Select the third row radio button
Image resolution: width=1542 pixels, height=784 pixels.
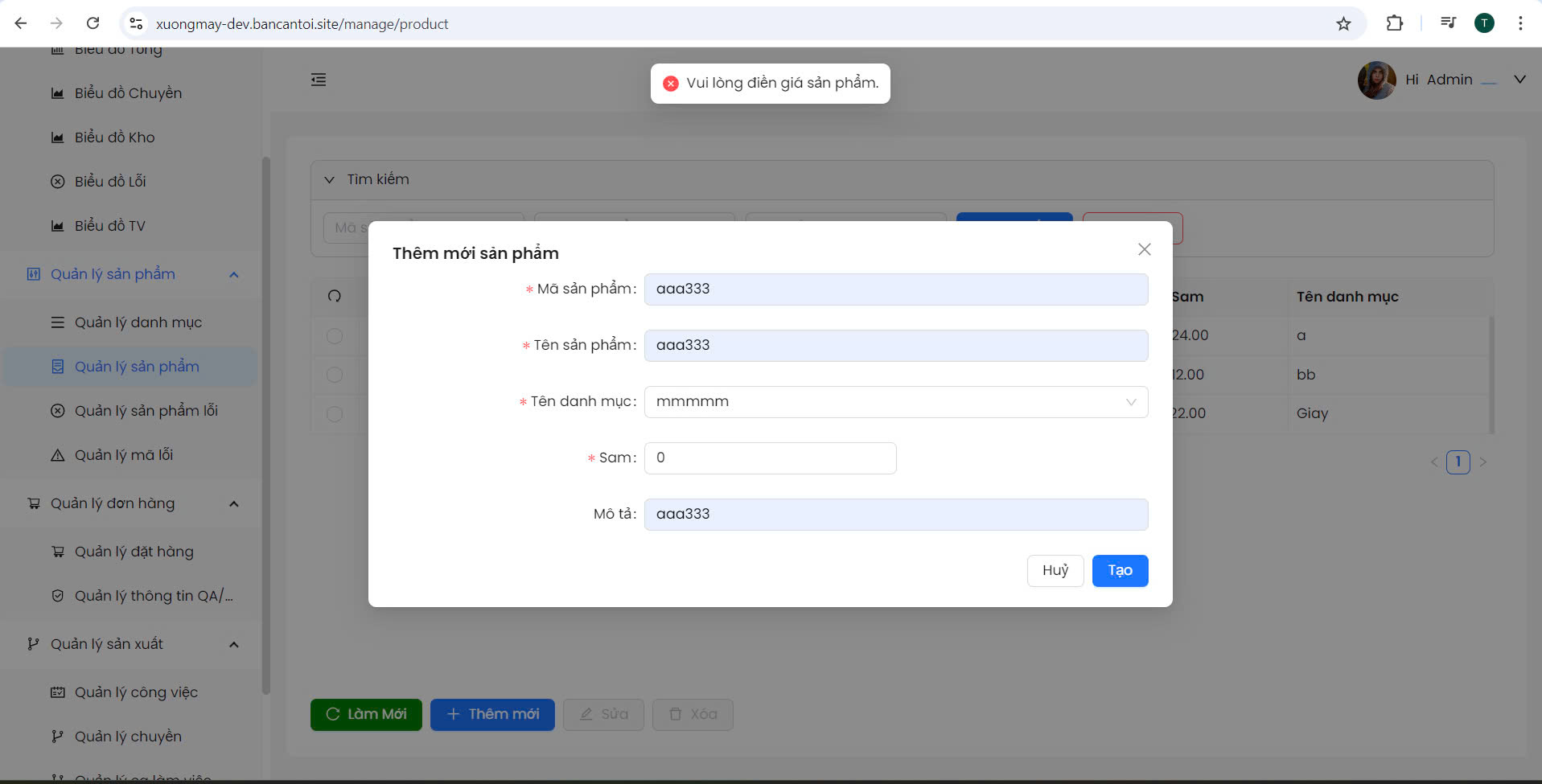click(x=335, y=414)
